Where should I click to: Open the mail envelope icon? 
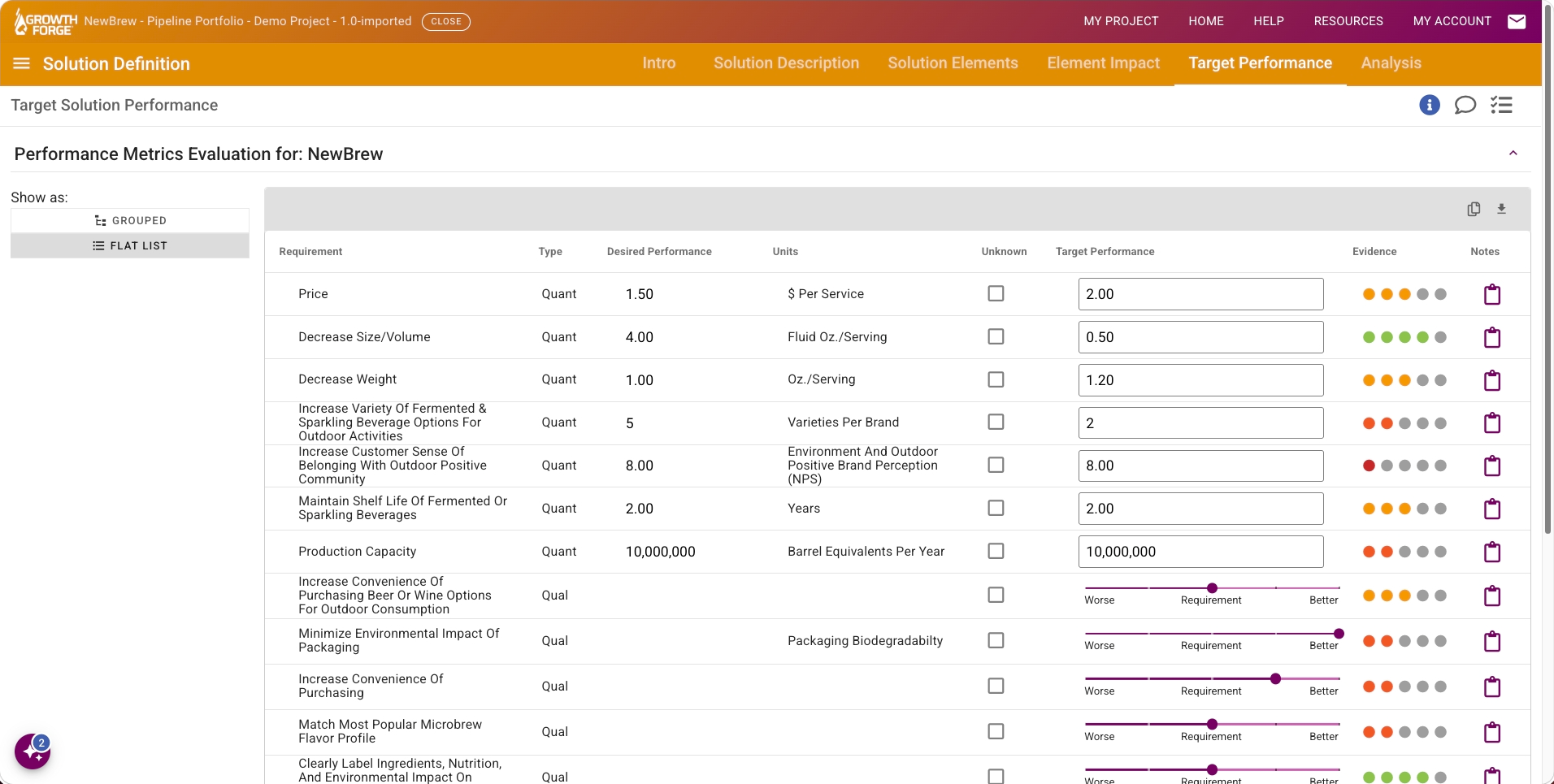click(1517, 21)
